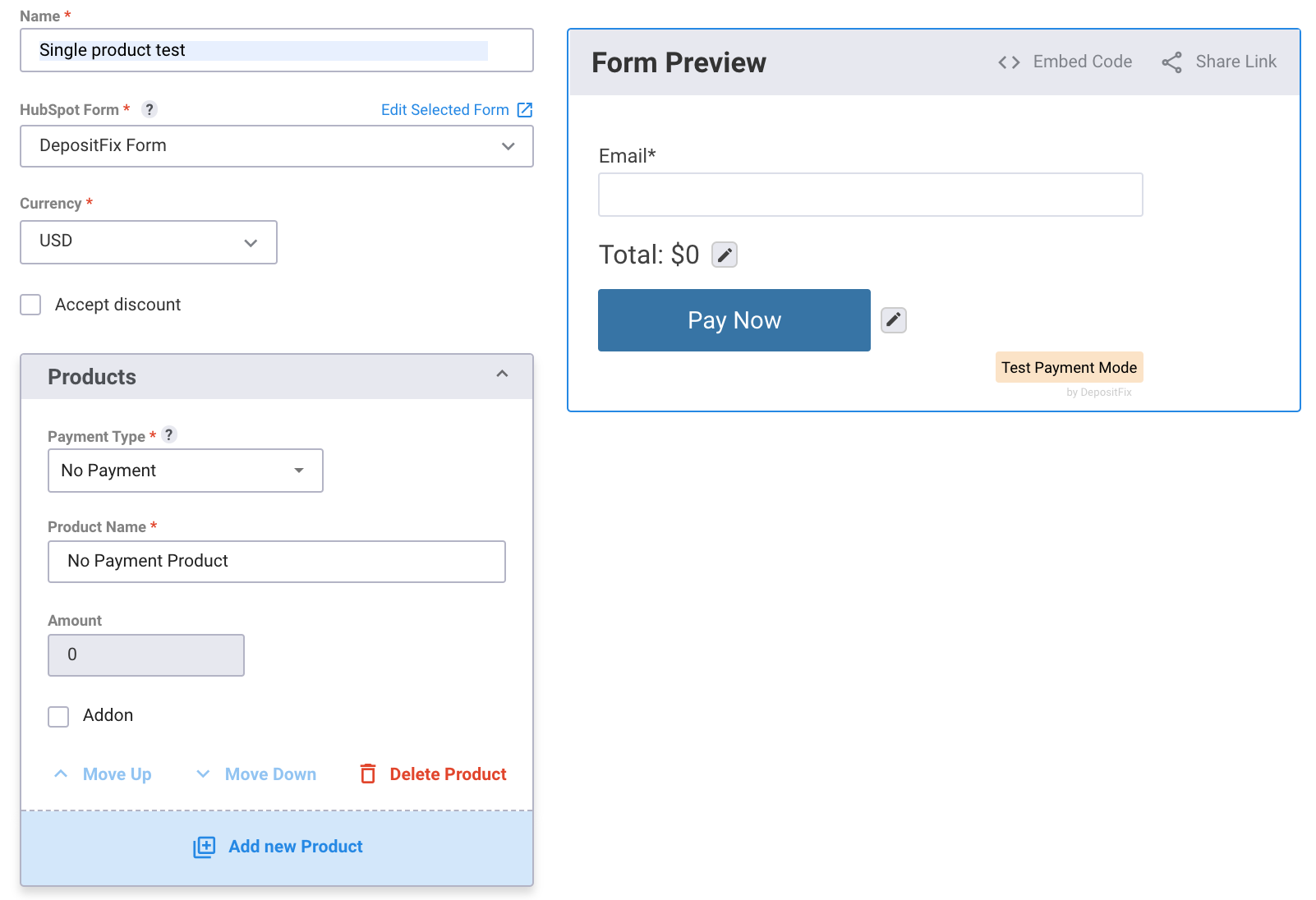Click the Edit Selected Form link
Viewport: 1316px width, 900px height.
(x=444, y=110)
